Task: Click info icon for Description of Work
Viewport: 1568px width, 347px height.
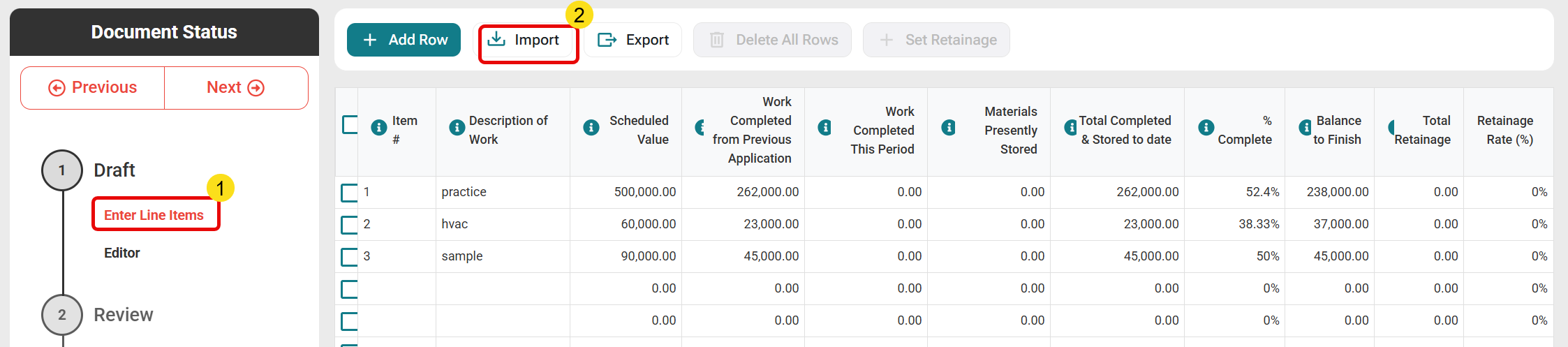Action: pos(457,128)
